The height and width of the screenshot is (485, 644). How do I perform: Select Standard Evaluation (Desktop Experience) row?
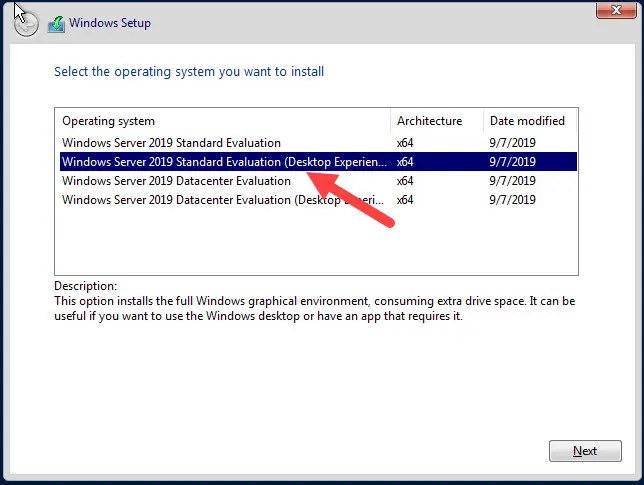point(318,161)
